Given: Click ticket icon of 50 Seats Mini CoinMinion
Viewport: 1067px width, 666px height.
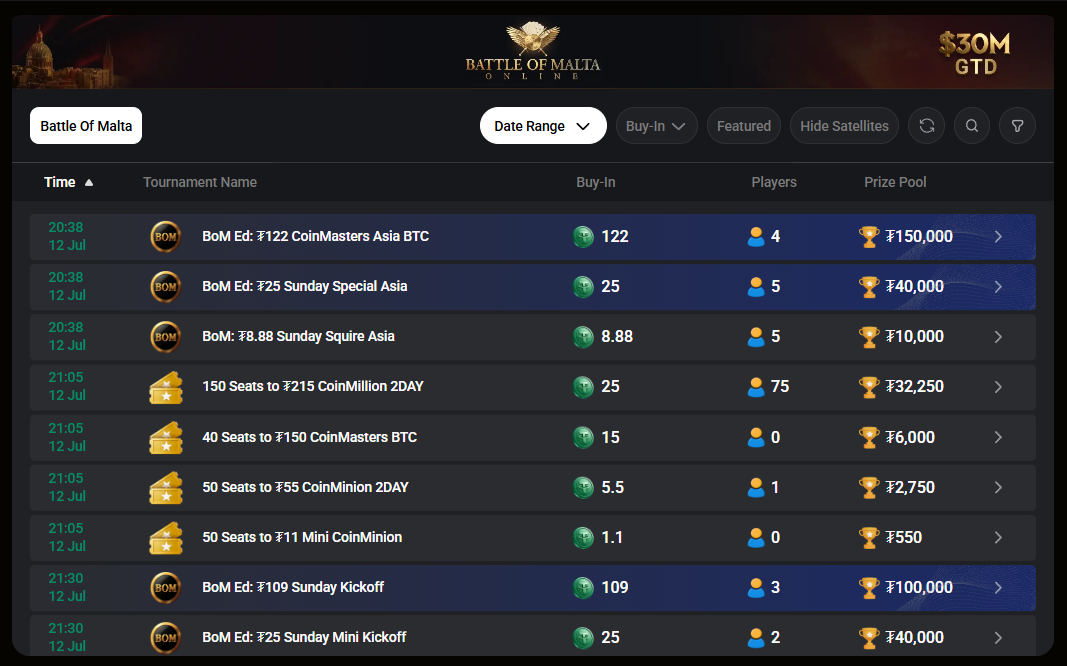Looking at the screenshot, I should coord(166,537).
